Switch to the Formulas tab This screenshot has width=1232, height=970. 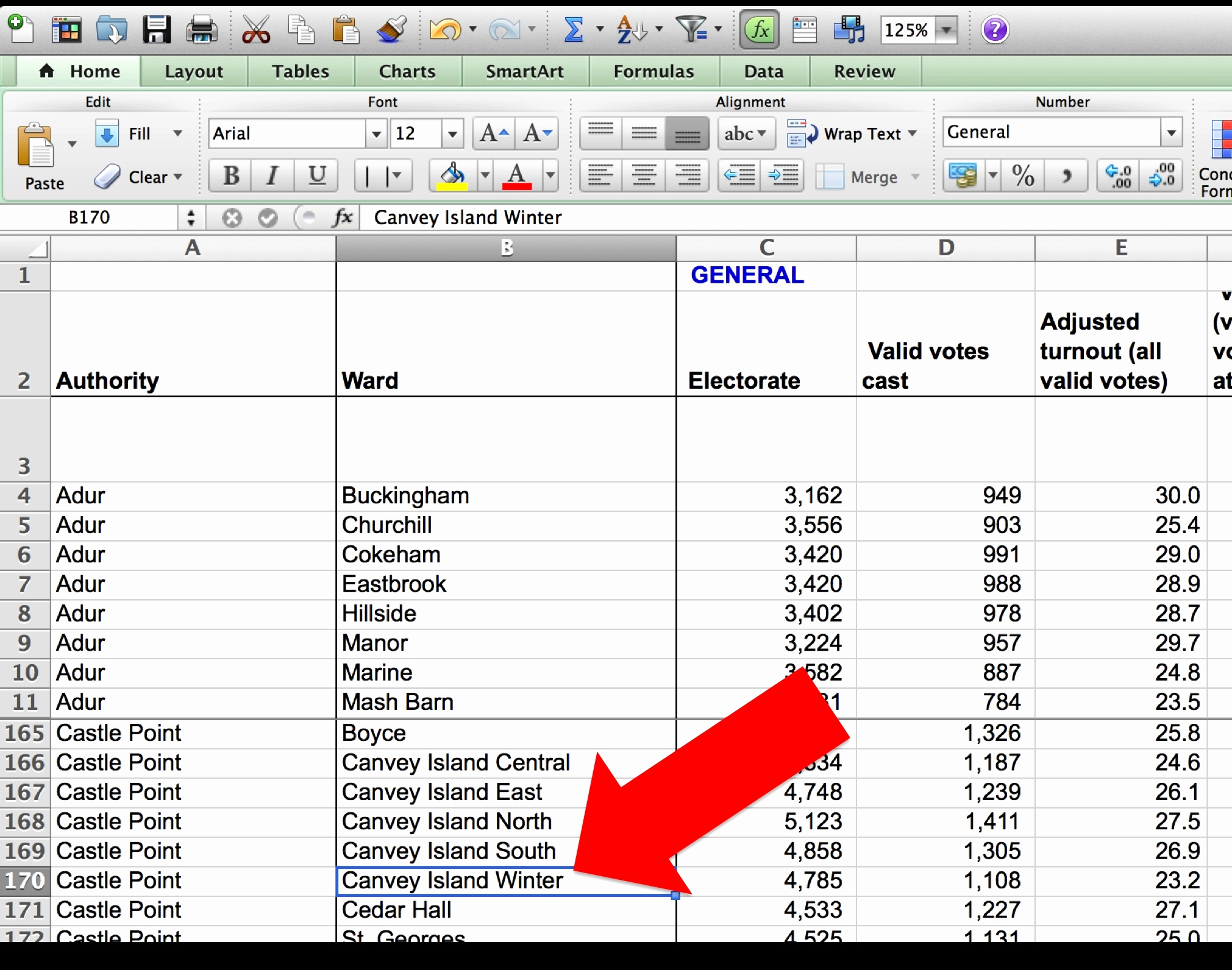pyautogui.click(x=653, y=71)
